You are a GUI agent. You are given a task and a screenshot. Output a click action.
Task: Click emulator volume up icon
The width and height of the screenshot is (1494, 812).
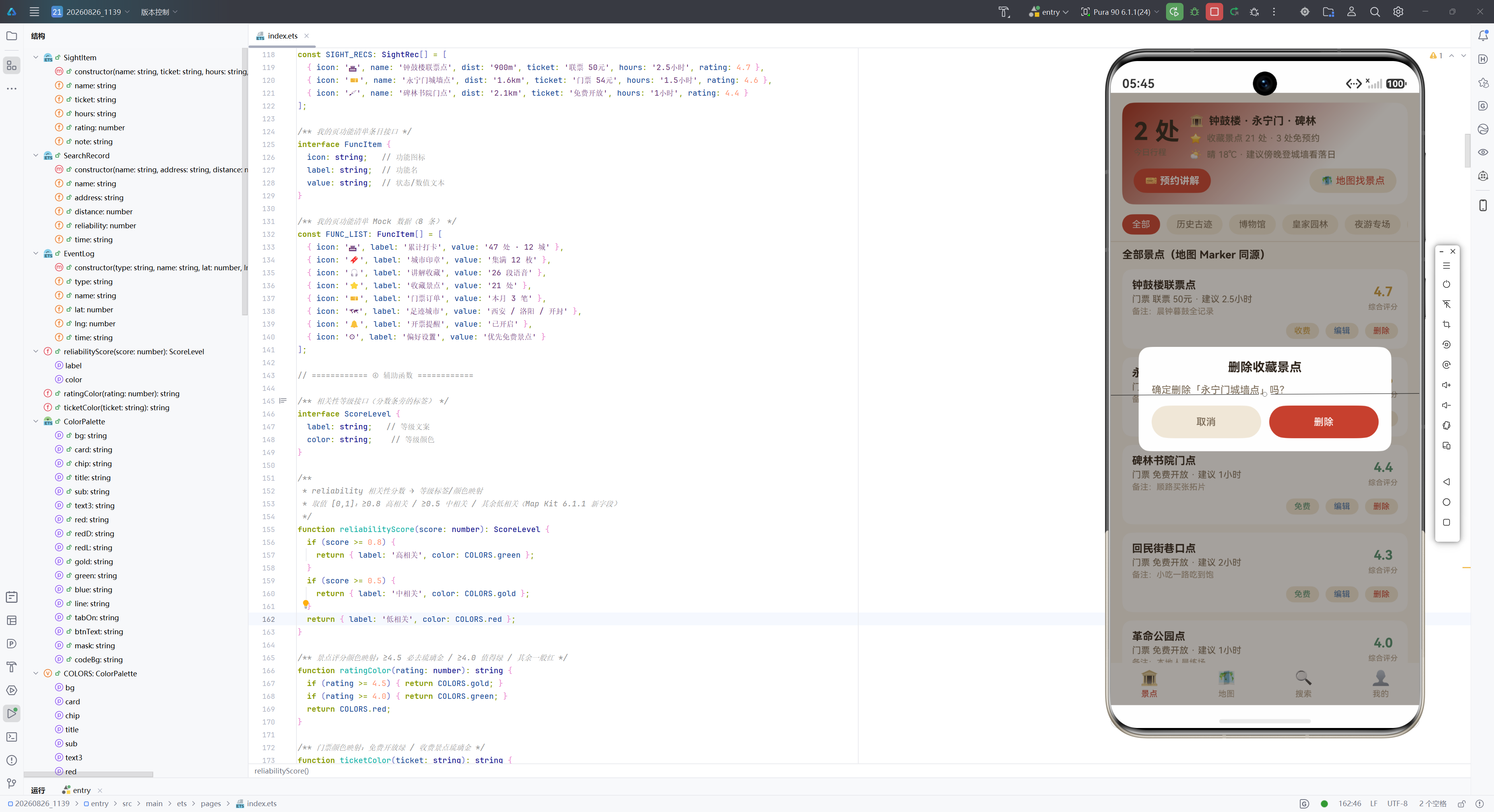point(1447,385)
